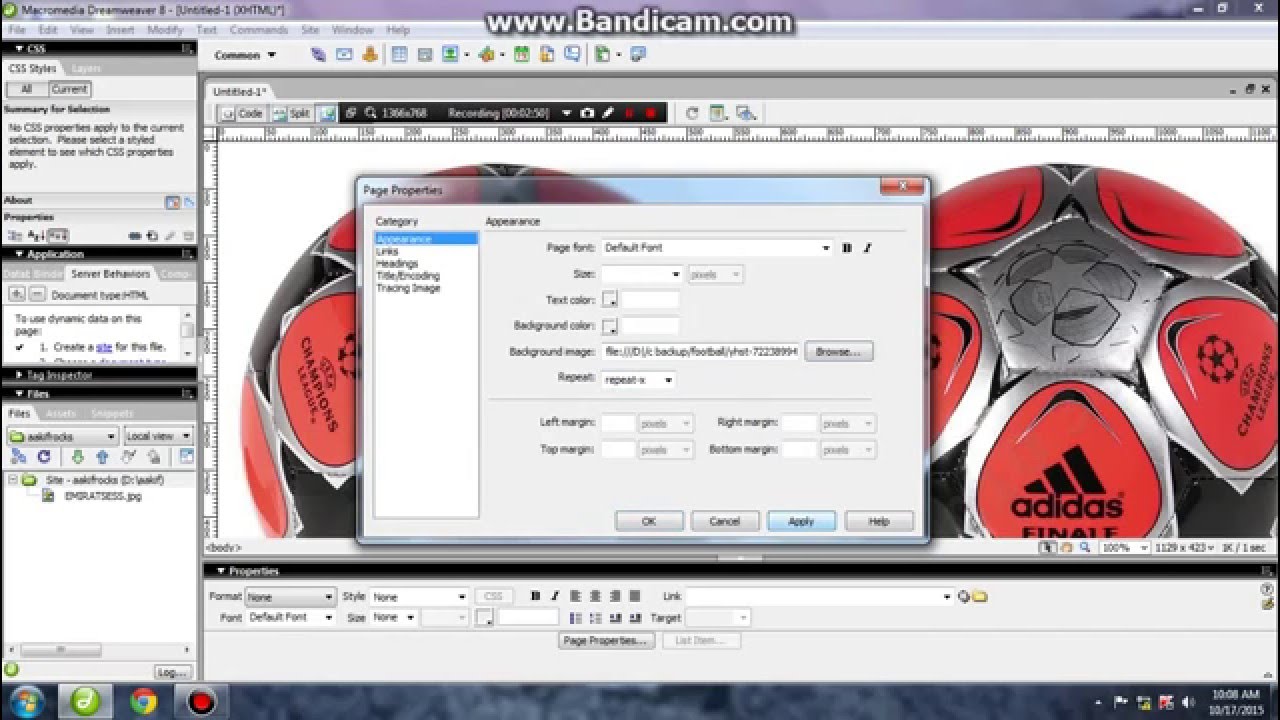The width and height of the screenshot is (1280, 720).
Task: Click Left margin input field
Action: tap(618, 424)
